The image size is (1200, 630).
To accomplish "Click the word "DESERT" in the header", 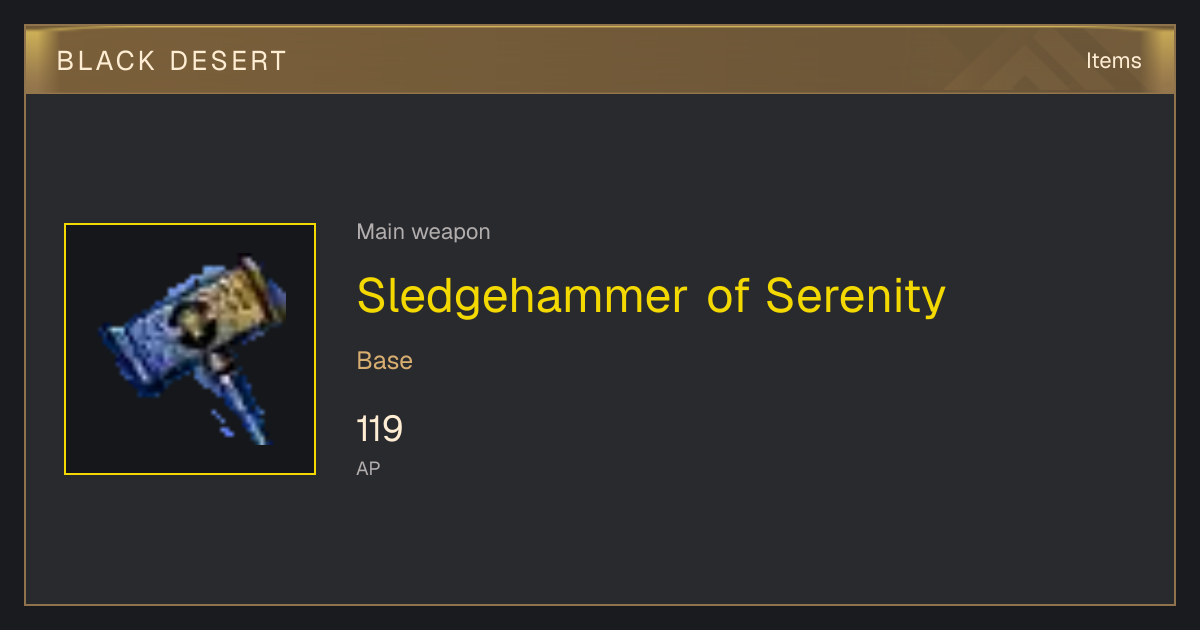I will [228, 61].
